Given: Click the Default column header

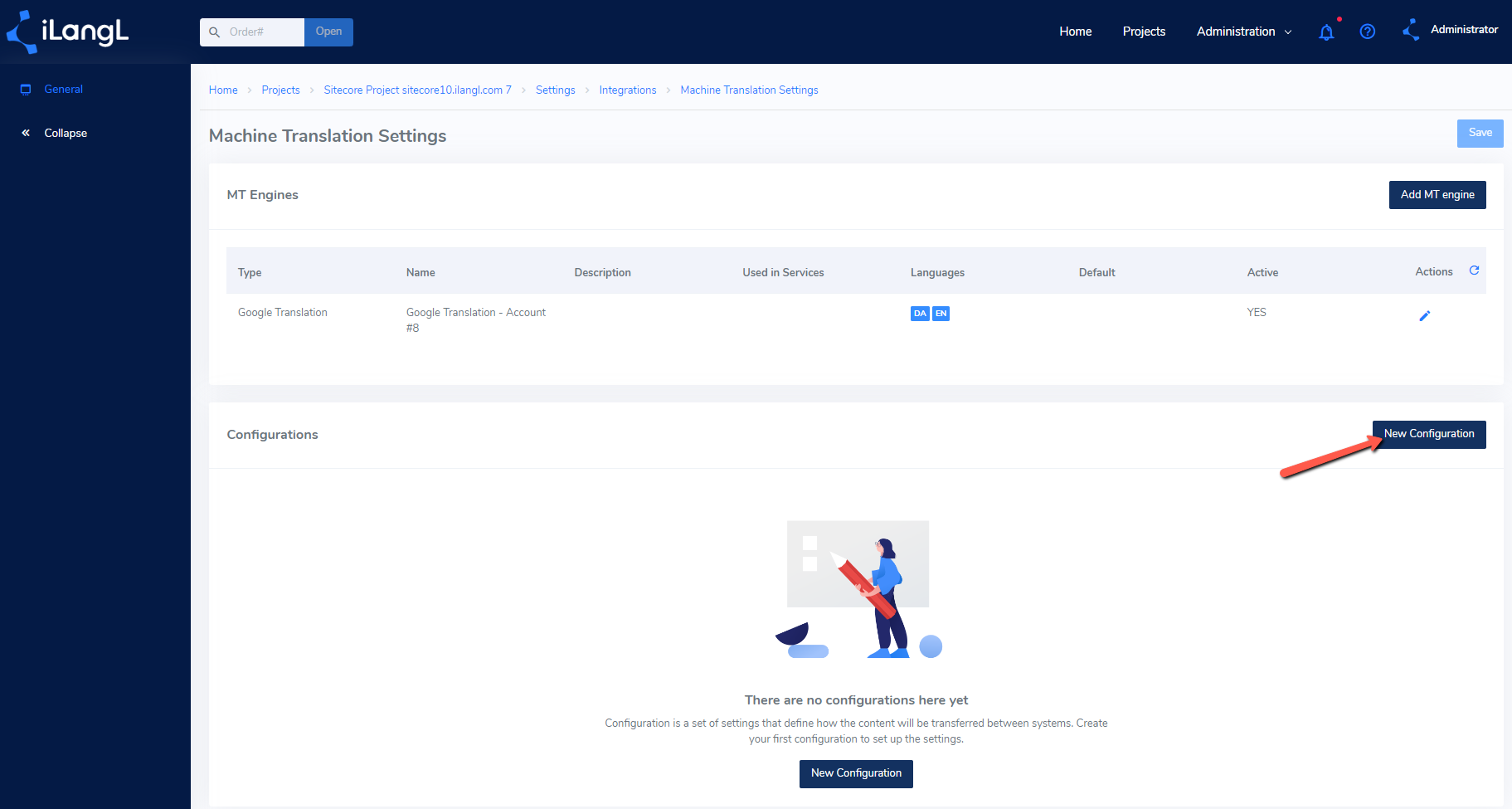Looking at the screenshot, I should click(x=1096, y=273).
